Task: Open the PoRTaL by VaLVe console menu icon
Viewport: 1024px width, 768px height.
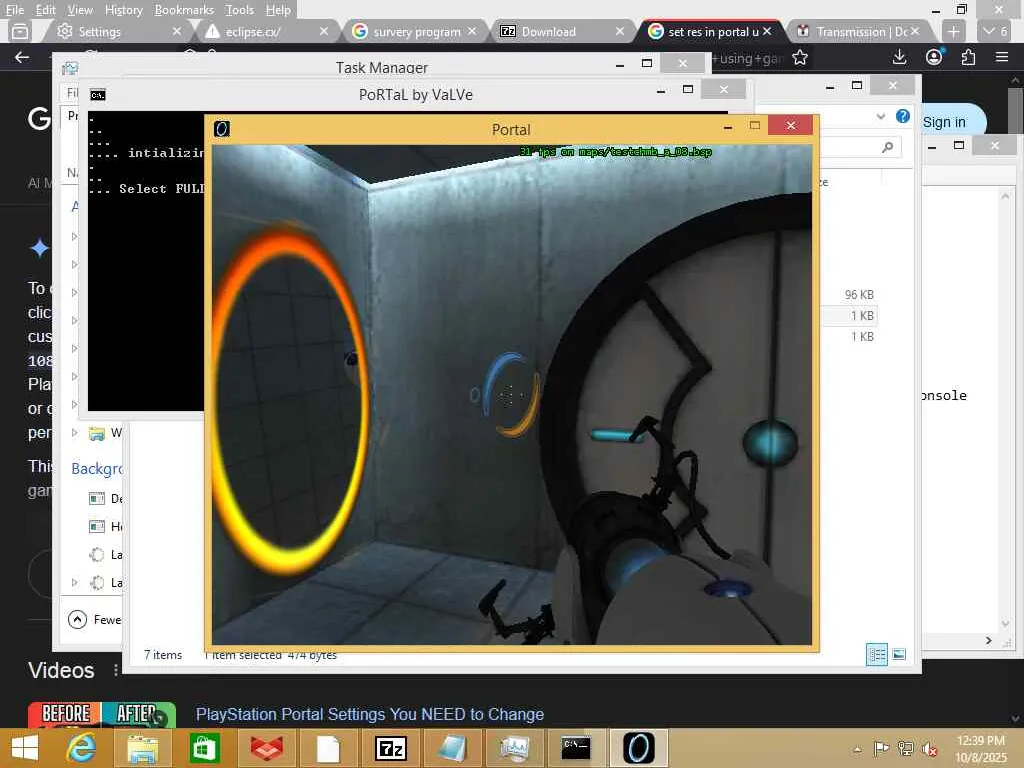Action: pyautogui.click(x=98, y=95)
